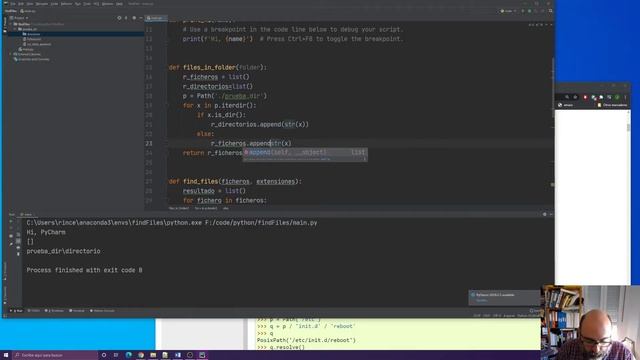Click collapse all icon in Project panel

pos(126,18)
